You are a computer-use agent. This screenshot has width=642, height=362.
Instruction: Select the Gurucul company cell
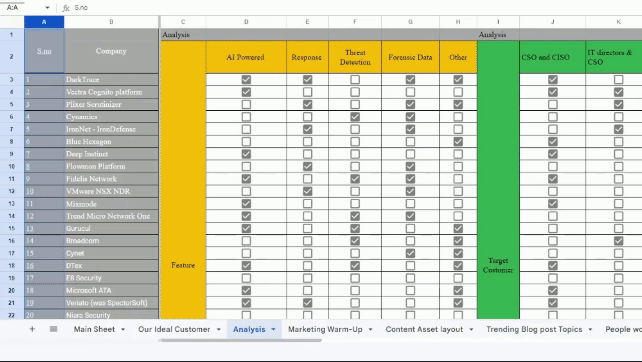coord(111,229)
